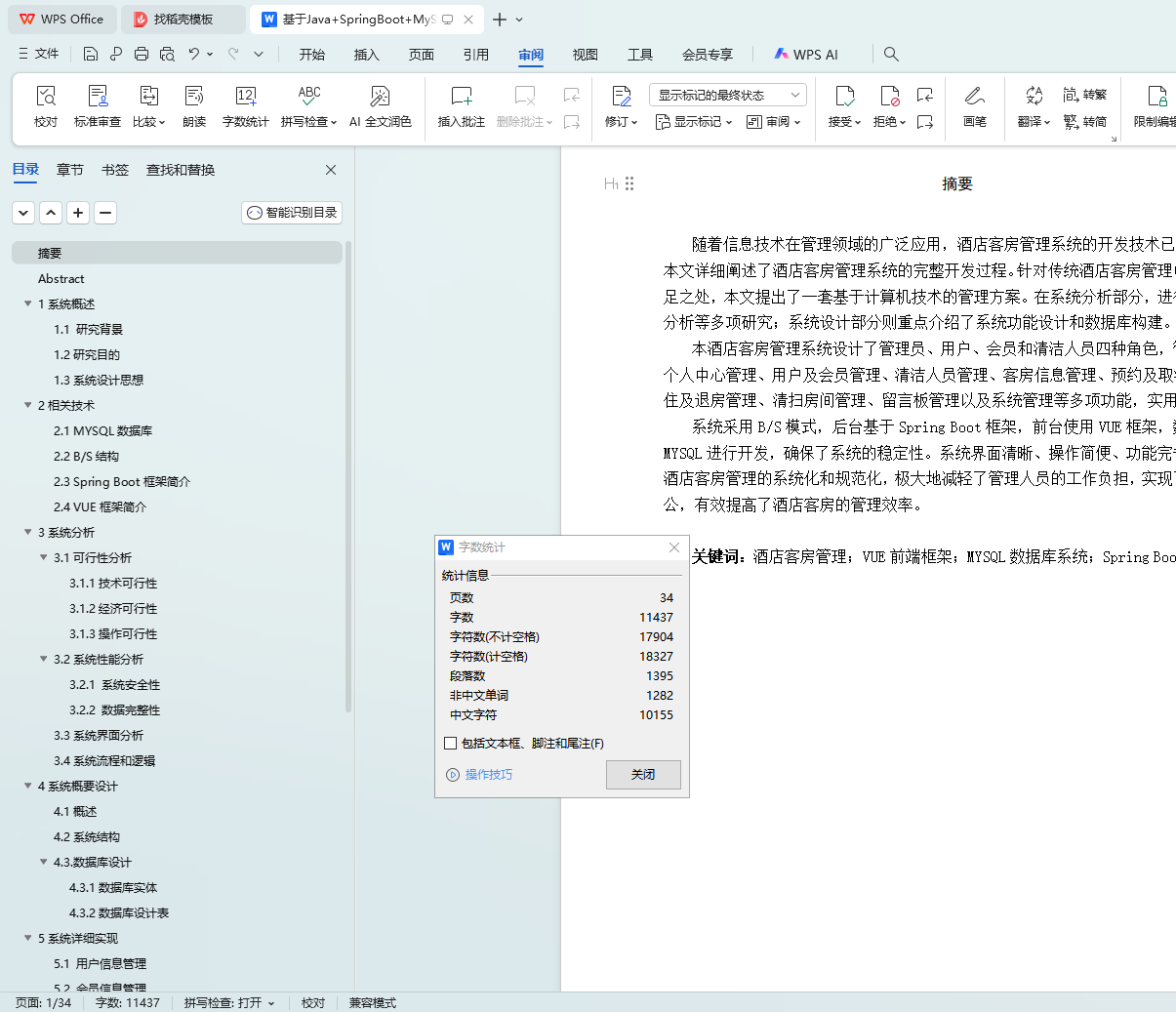Collapse the 4.3.数据库设计 outline node
Image resolution: width=1176 pixels, height=1012 pixels.
[44, 862]
